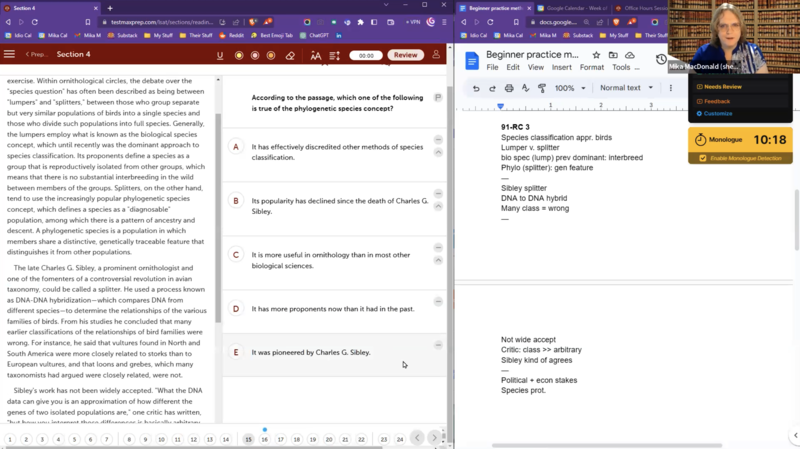The height and width of the screenshot is (449, 800).
Task: Click the Review button
Action: pyautogui.click(x=405, y=56)
